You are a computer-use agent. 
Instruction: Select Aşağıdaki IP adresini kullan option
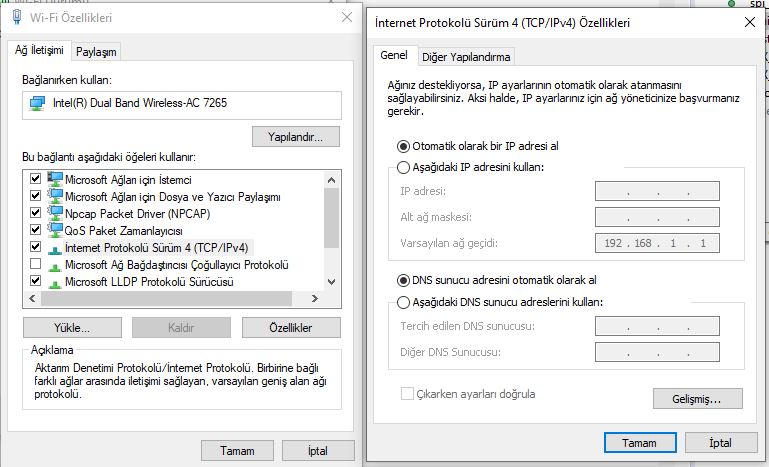point(403,167)
